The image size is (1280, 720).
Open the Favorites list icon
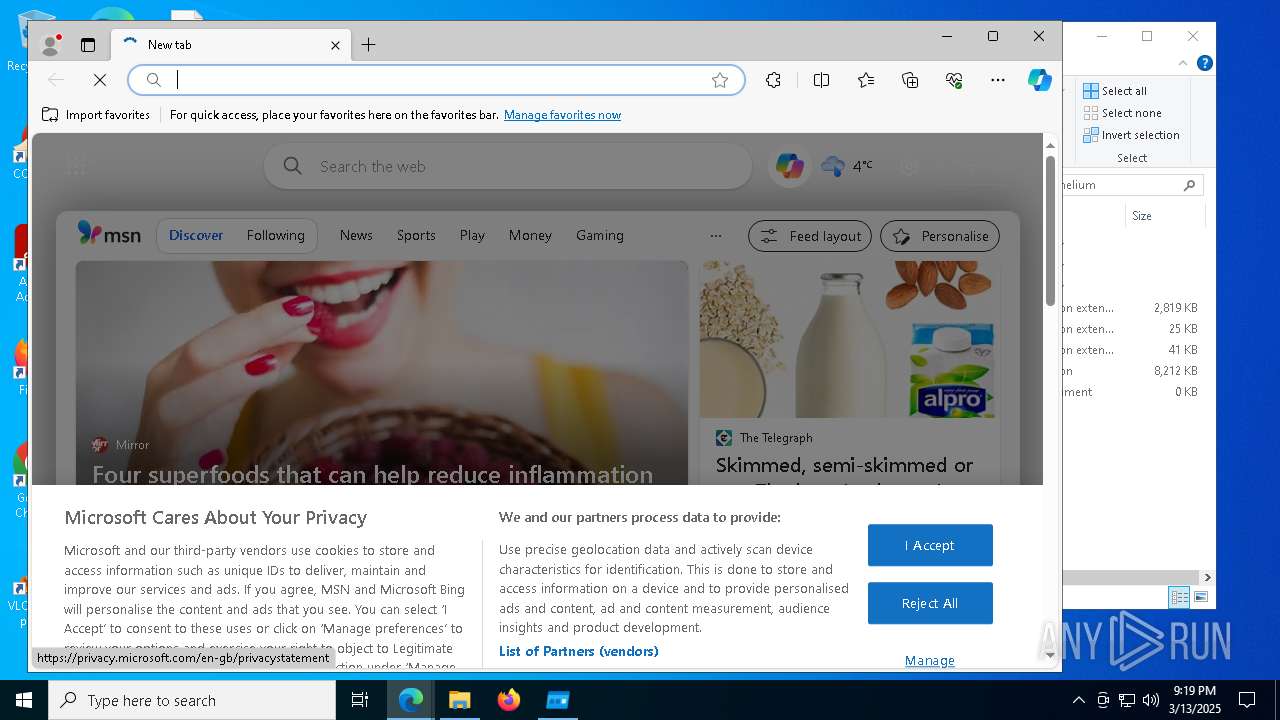click(866, 80)
